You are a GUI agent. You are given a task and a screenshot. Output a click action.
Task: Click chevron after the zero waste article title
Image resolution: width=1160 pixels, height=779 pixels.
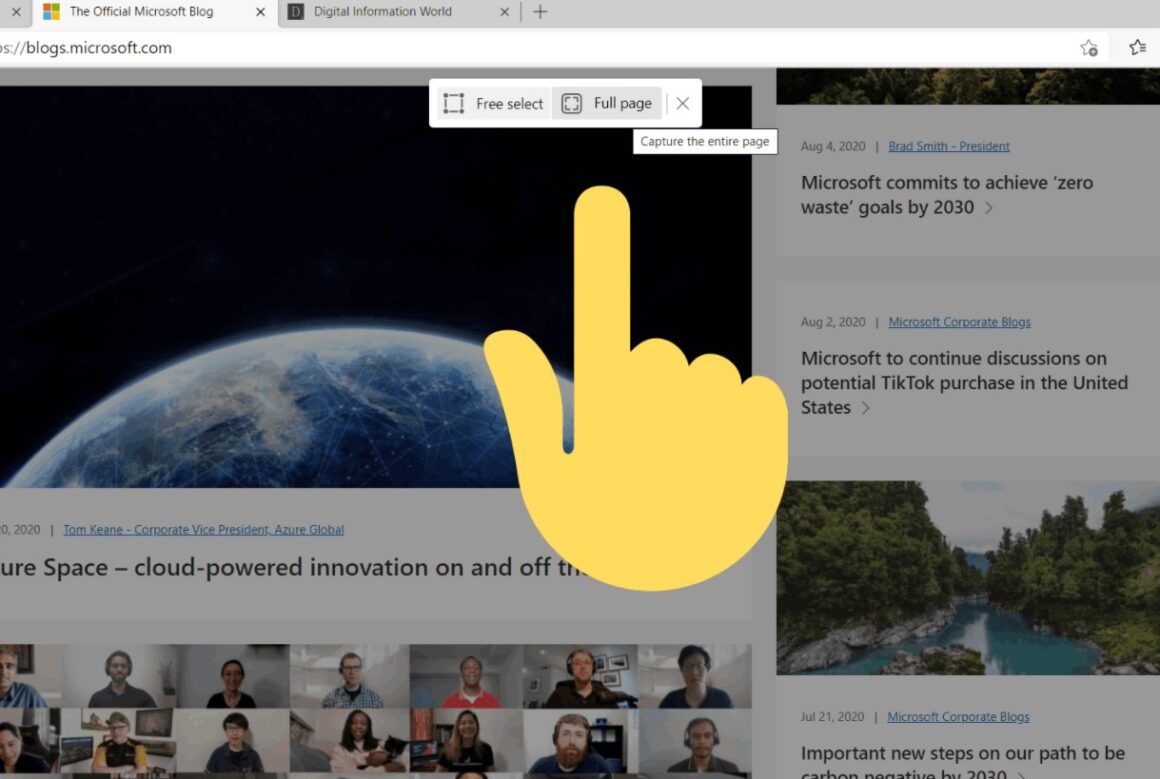pyautogui.click(x=989, y=208)
